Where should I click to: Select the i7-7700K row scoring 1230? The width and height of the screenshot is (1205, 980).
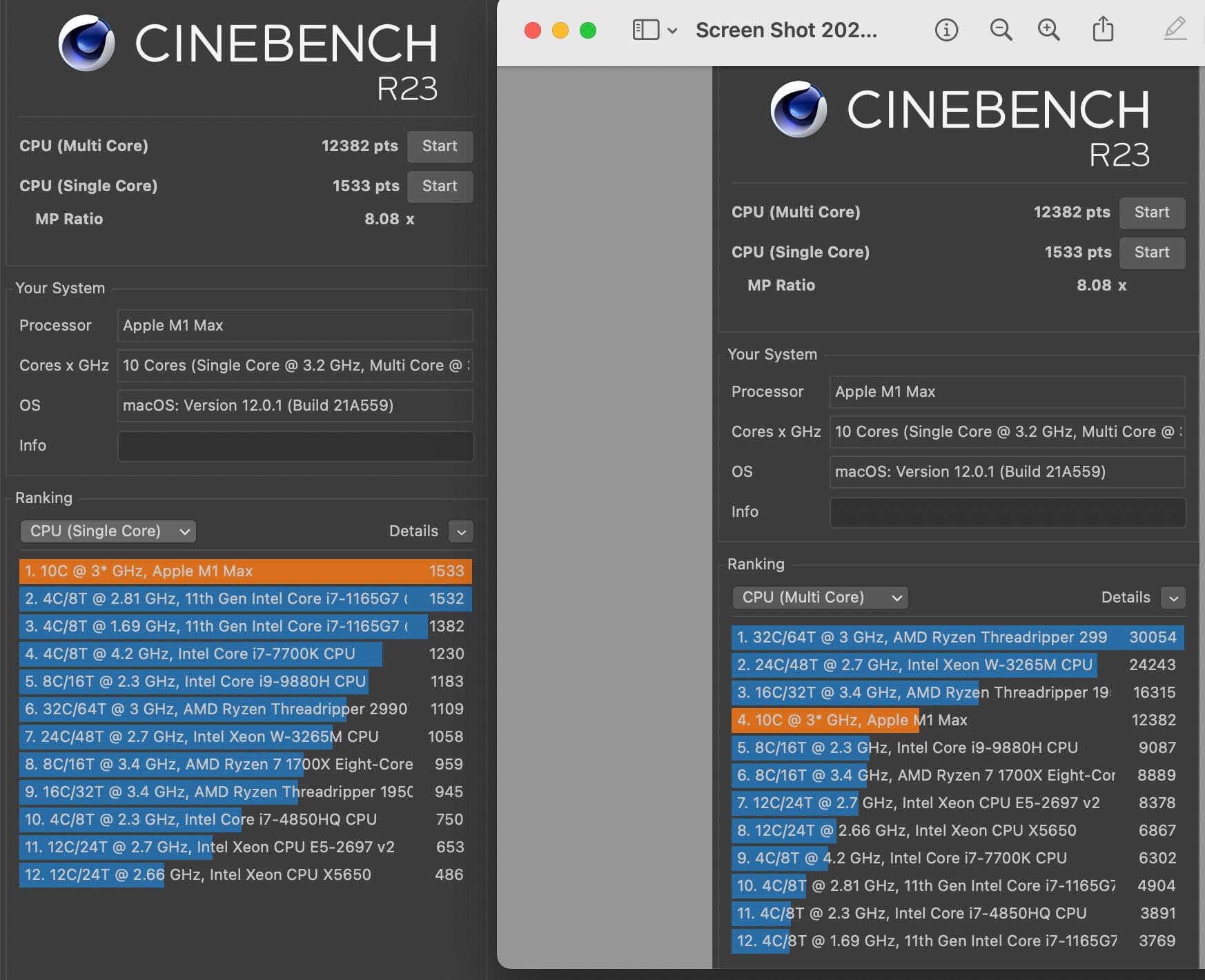click(246, 654)
